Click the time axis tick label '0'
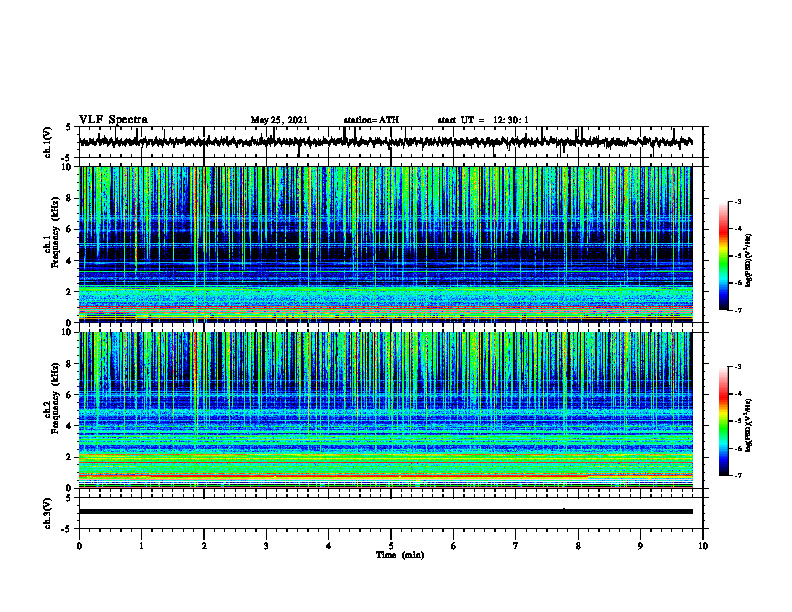Screen dimensions: 792x612 [x=79, y=546]
